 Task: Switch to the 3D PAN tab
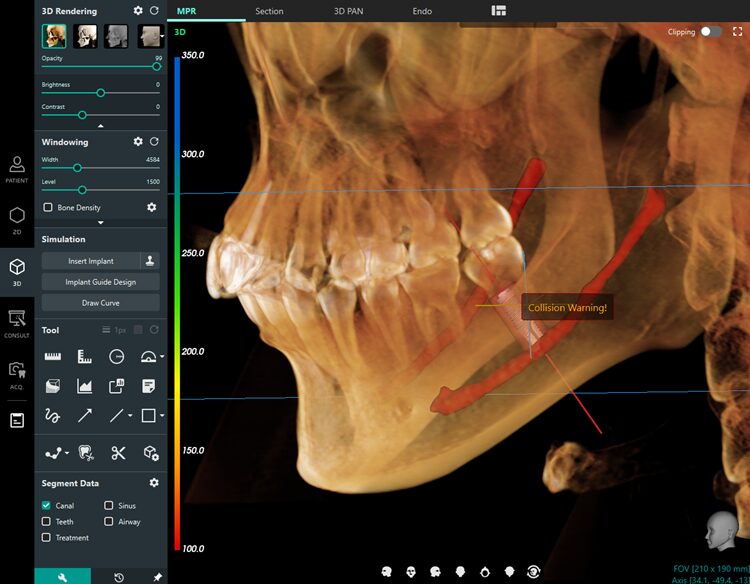pyautogui.click(x=348, y=11)
